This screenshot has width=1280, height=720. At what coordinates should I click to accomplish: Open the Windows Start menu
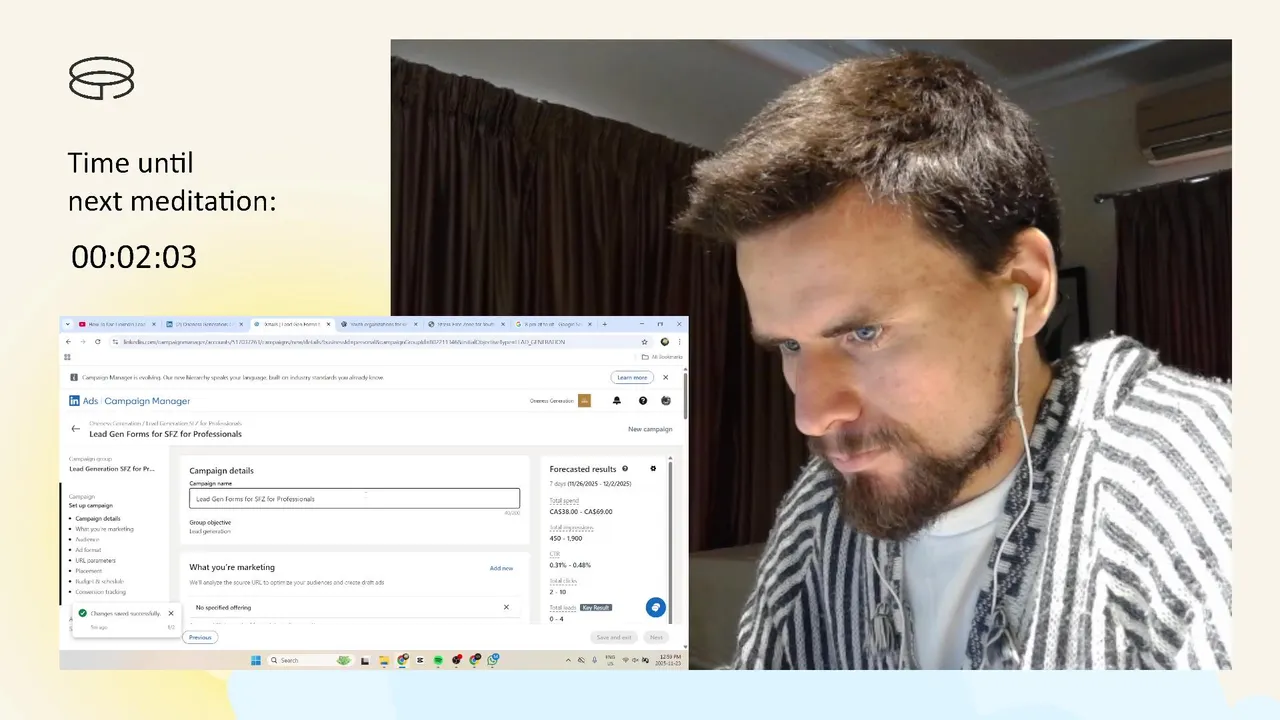click(256, 660)
